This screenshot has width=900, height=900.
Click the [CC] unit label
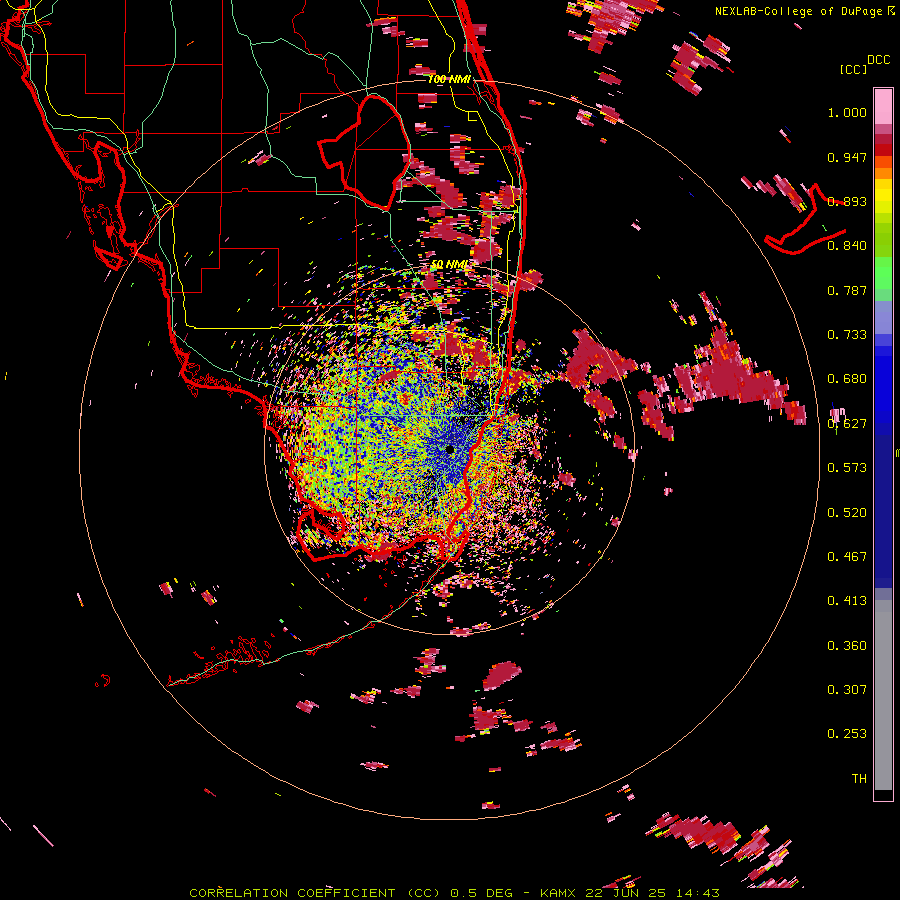[853, 70]
